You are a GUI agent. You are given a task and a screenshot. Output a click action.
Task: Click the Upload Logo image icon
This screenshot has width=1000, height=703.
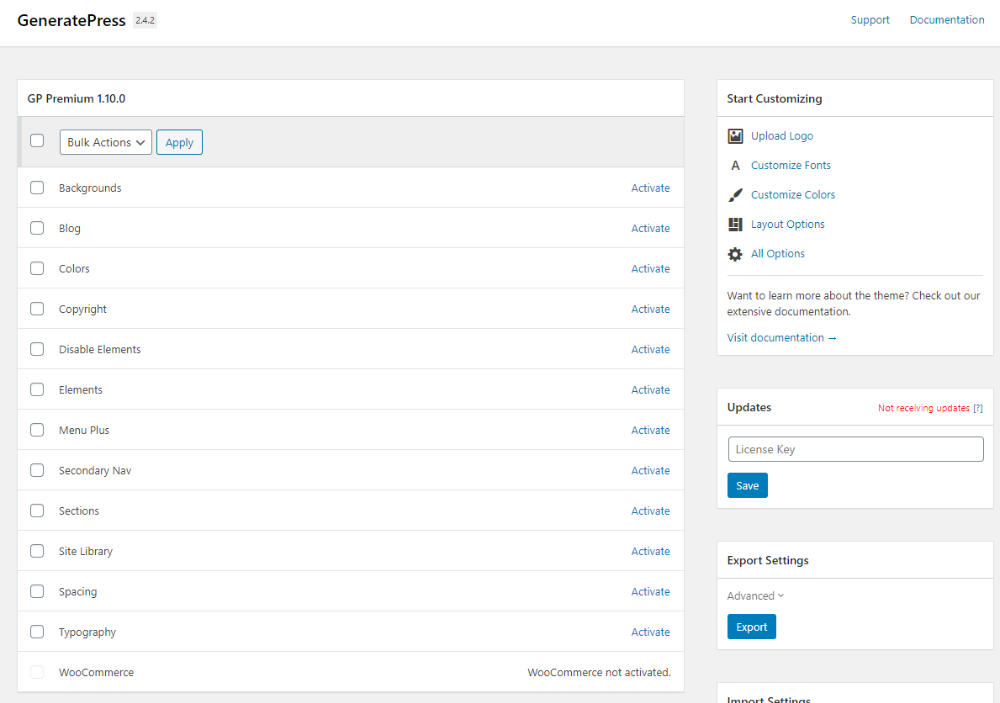coord(735,136)
